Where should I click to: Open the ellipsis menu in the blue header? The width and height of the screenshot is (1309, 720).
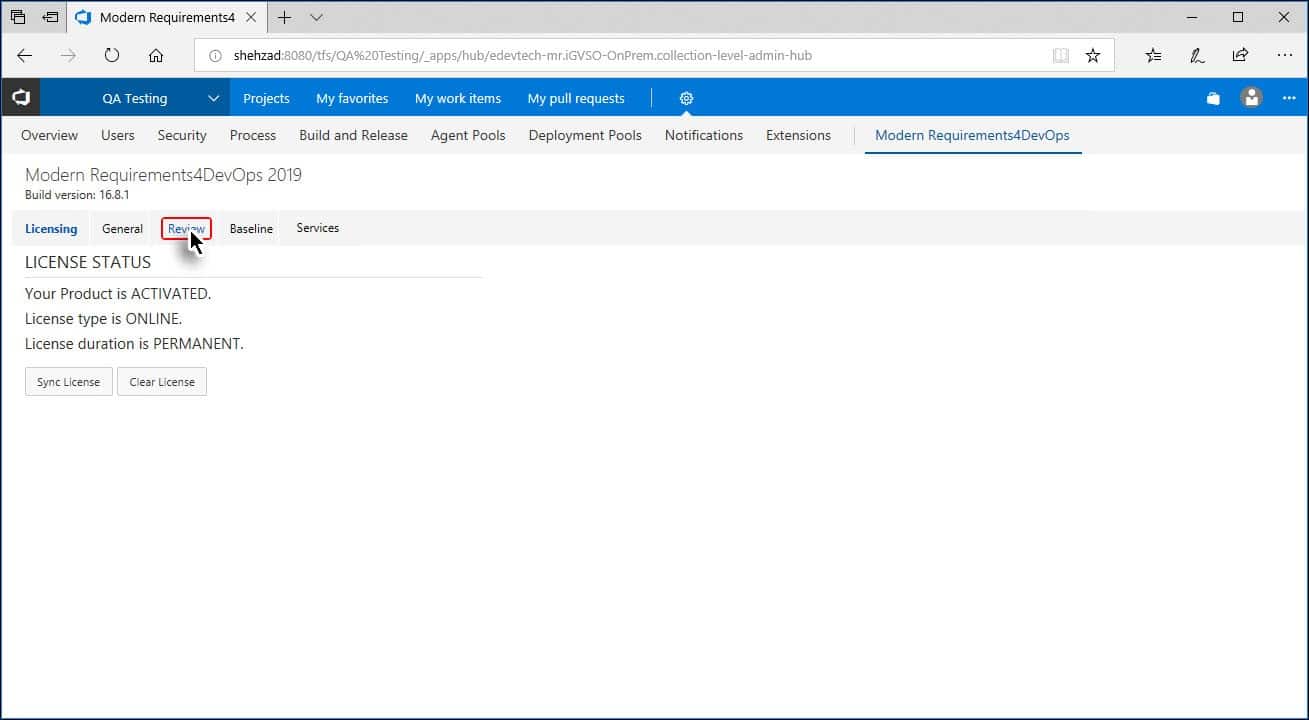tap(1289, 98)
